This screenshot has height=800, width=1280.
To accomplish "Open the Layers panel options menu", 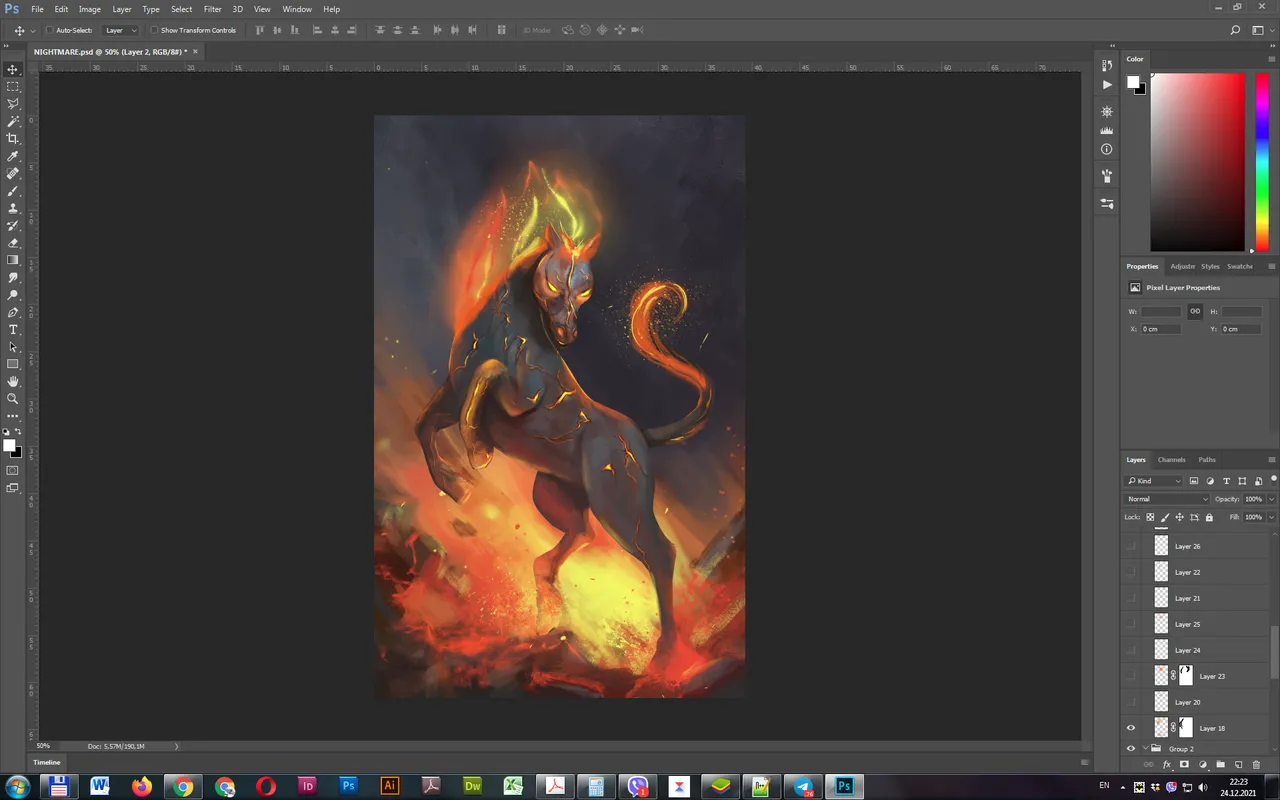I will [x=1272, y=460].
